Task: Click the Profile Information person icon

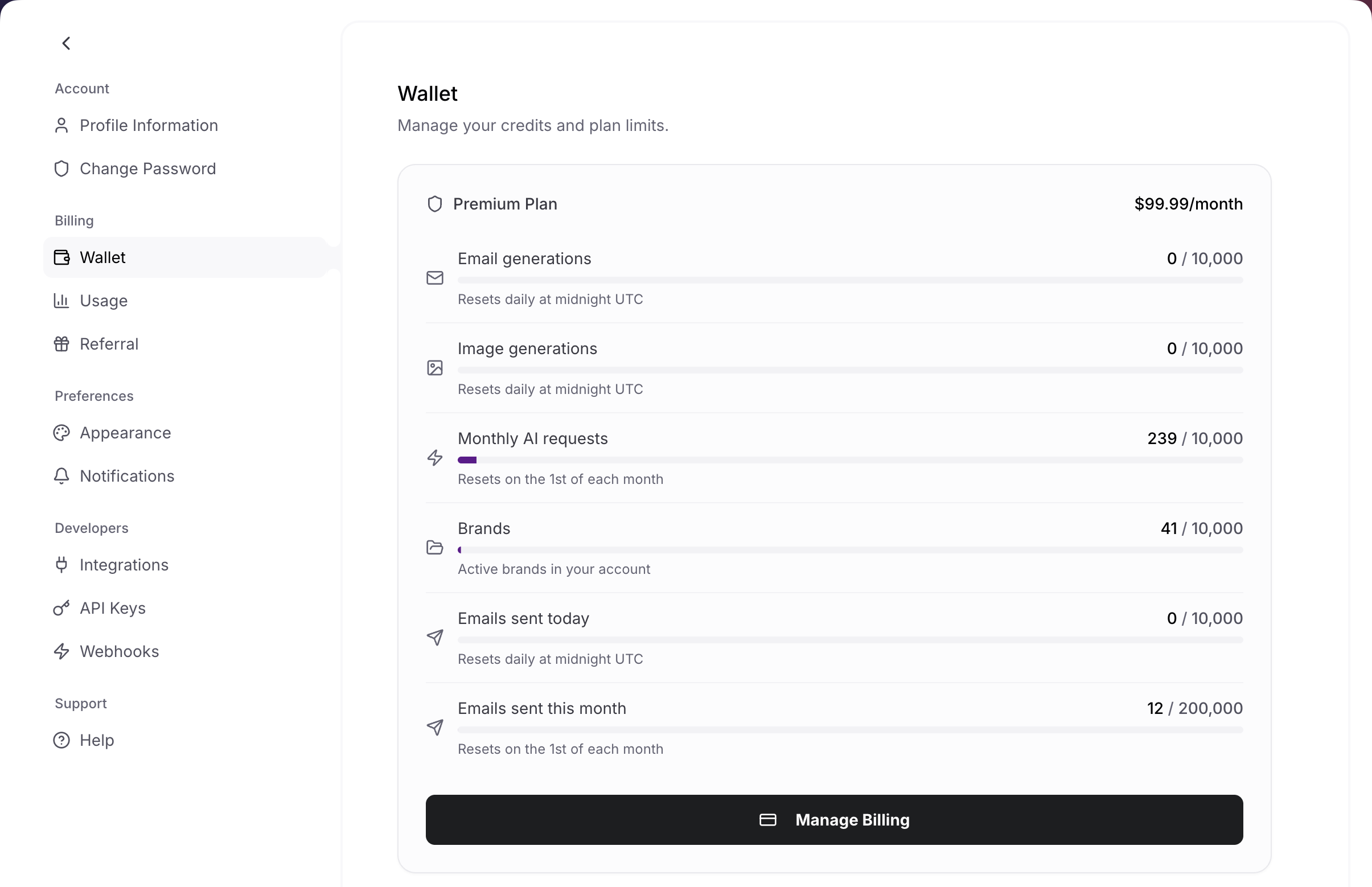Action: pos(61,126)
